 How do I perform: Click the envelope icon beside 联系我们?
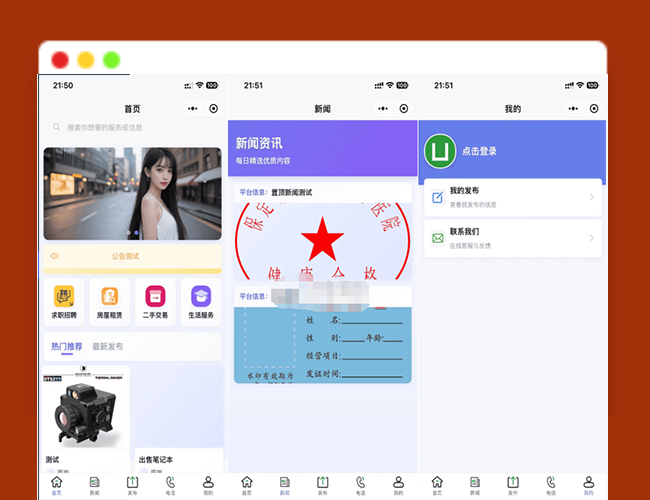[438, 238]
